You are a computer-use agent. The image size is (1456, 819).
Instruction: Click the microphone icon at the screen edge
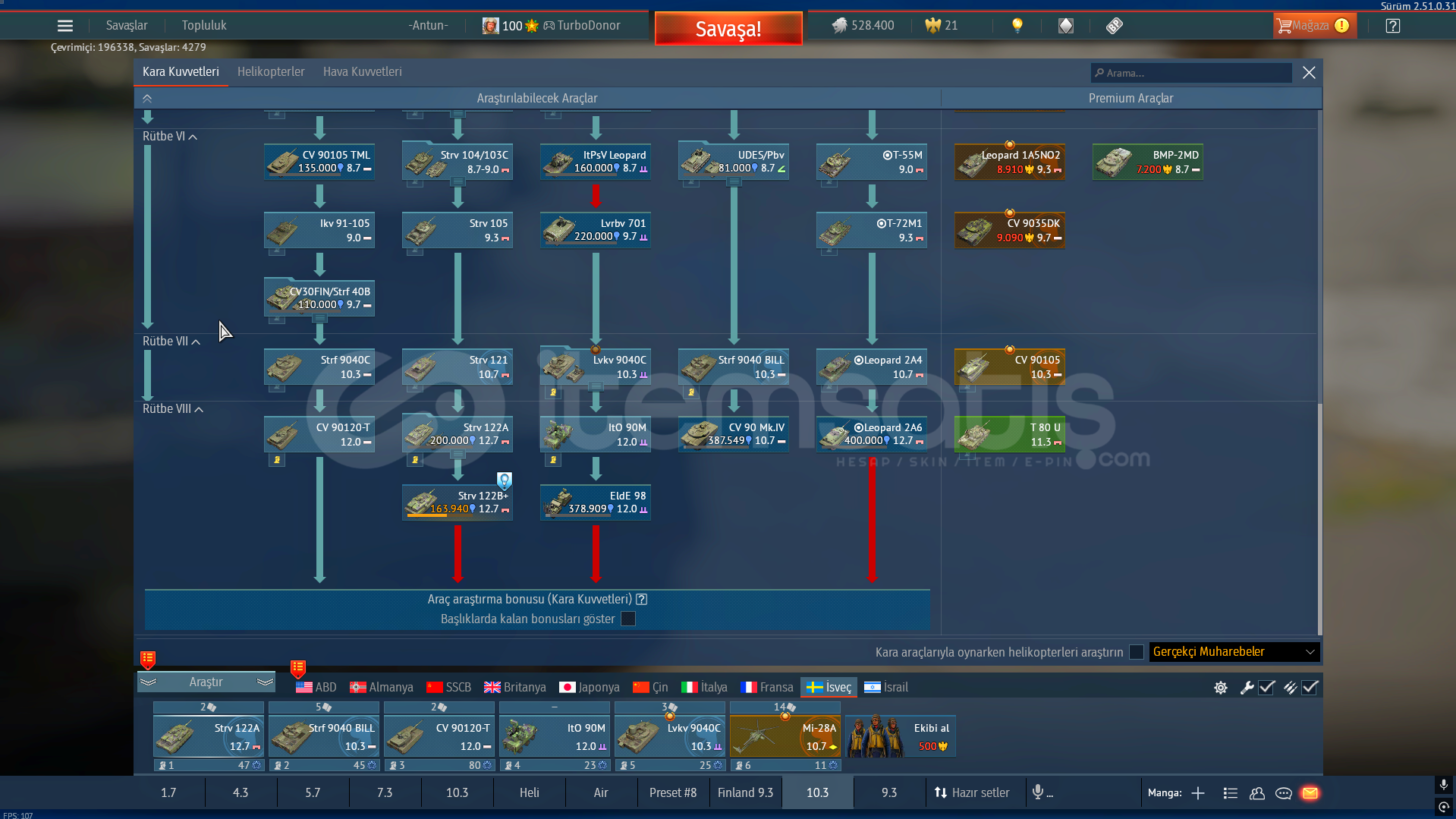pos(1443,784)
